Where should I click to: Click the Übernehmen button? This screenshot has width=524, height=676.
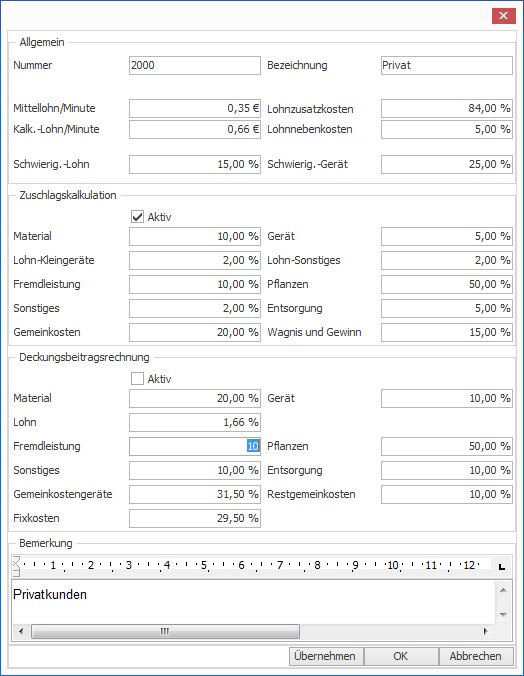click(x=326, y=656)
